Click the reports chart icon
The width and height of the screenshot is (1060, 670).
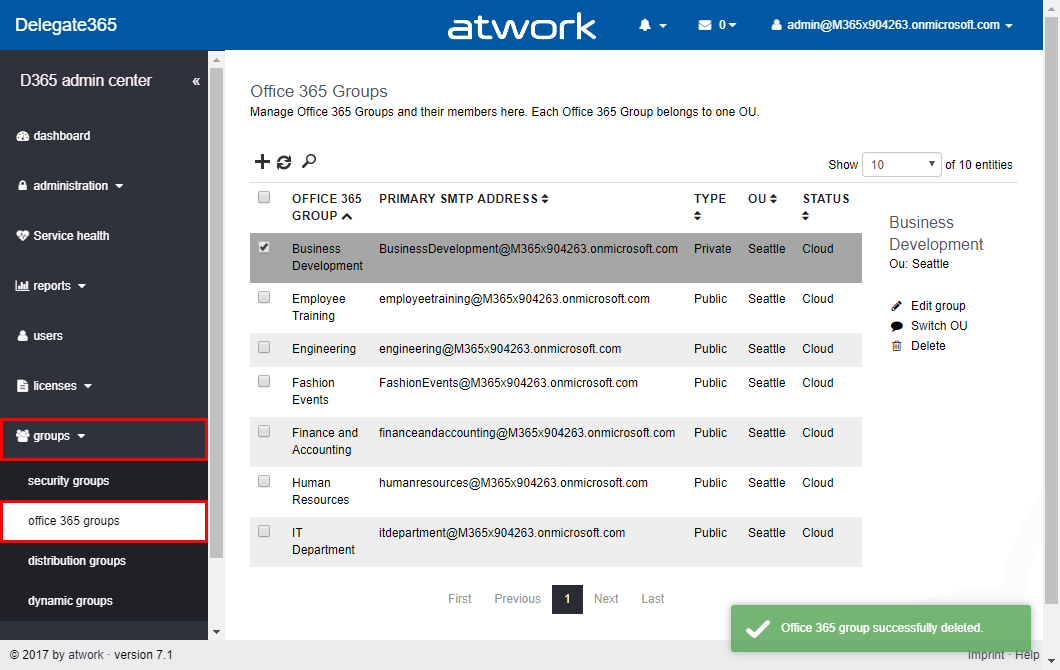(22, 286)
